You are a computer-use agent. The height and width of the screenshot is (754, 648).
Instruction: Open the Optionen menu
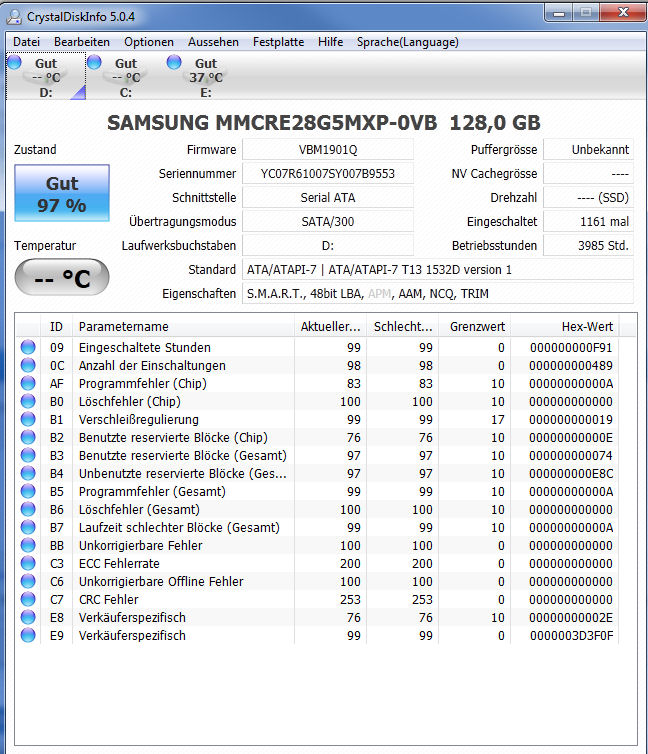(x=149, y=42)
